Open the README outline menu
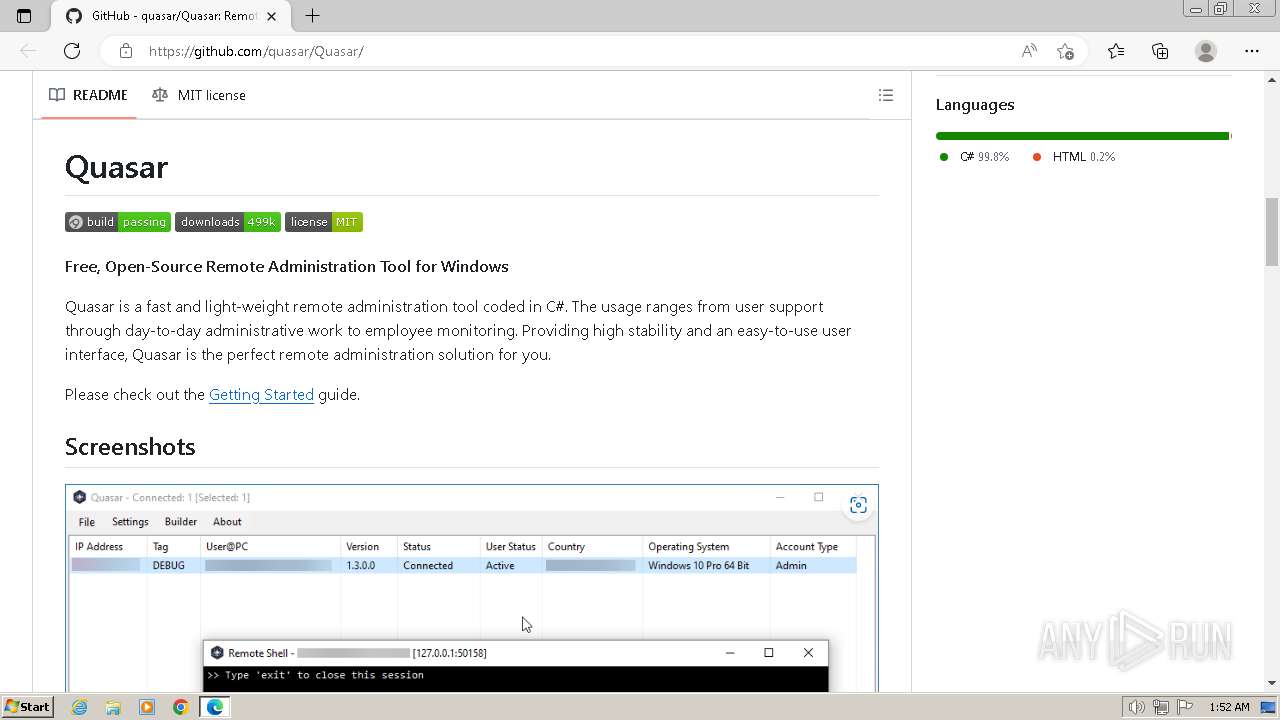Viewport: 1280px width, 720px height. coord(885,95)
